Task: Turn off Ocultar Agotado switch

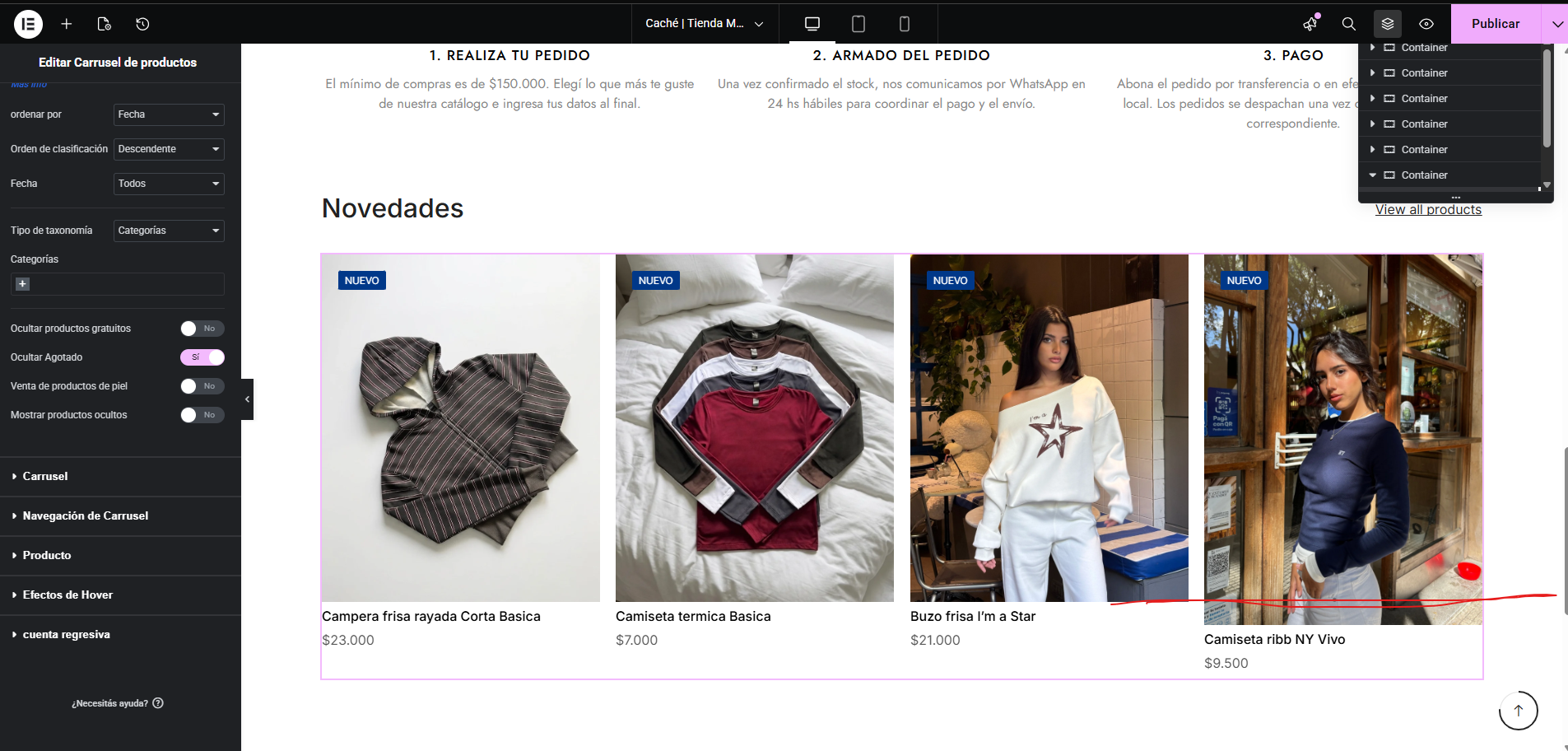Action: tap(202, 357)
